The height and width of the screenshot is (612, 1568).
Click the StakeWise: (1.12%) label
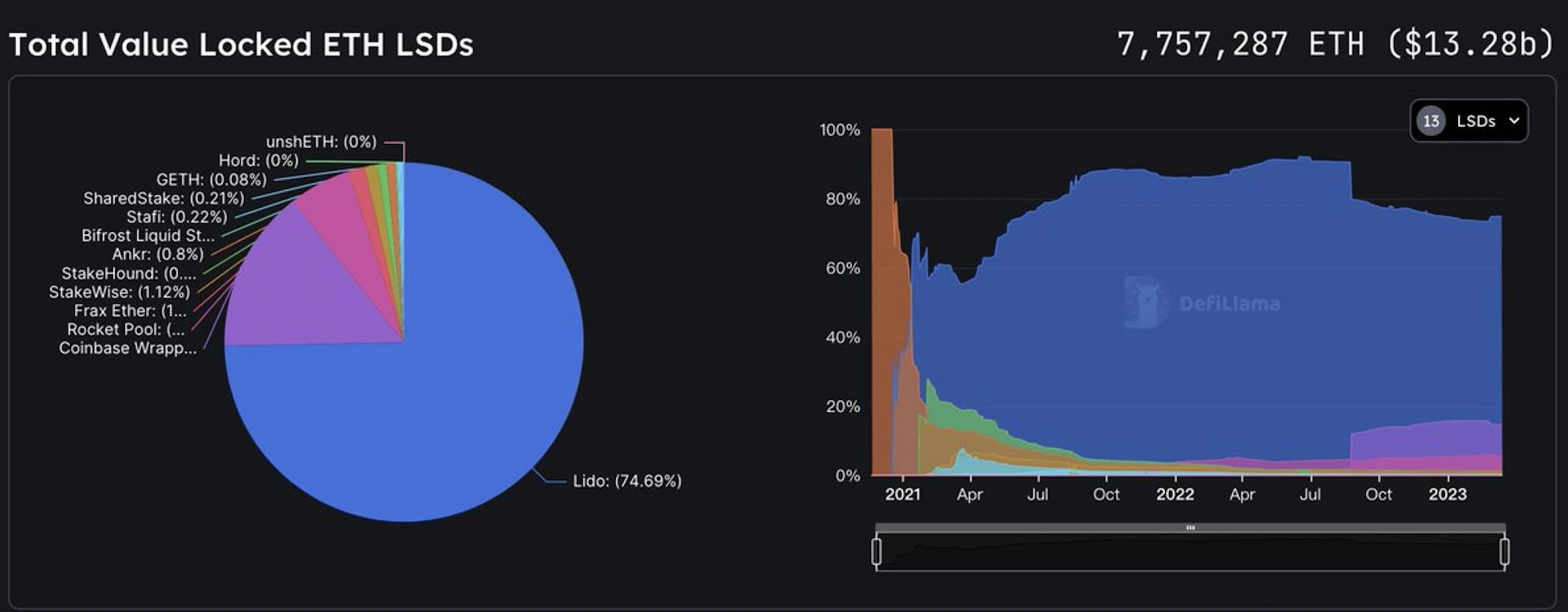[119, 292]
